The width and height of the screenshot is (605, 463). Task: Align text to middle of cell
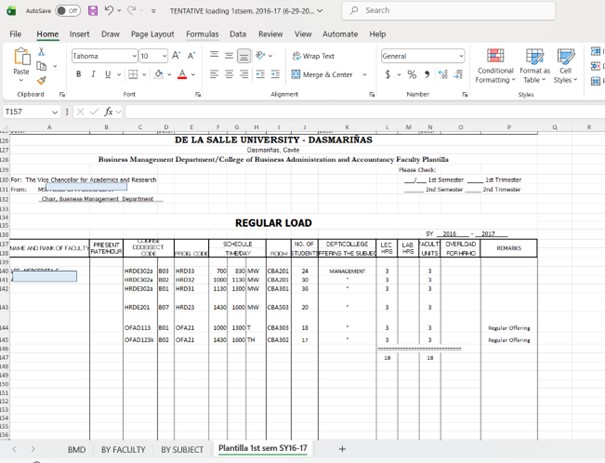point(229,56)
